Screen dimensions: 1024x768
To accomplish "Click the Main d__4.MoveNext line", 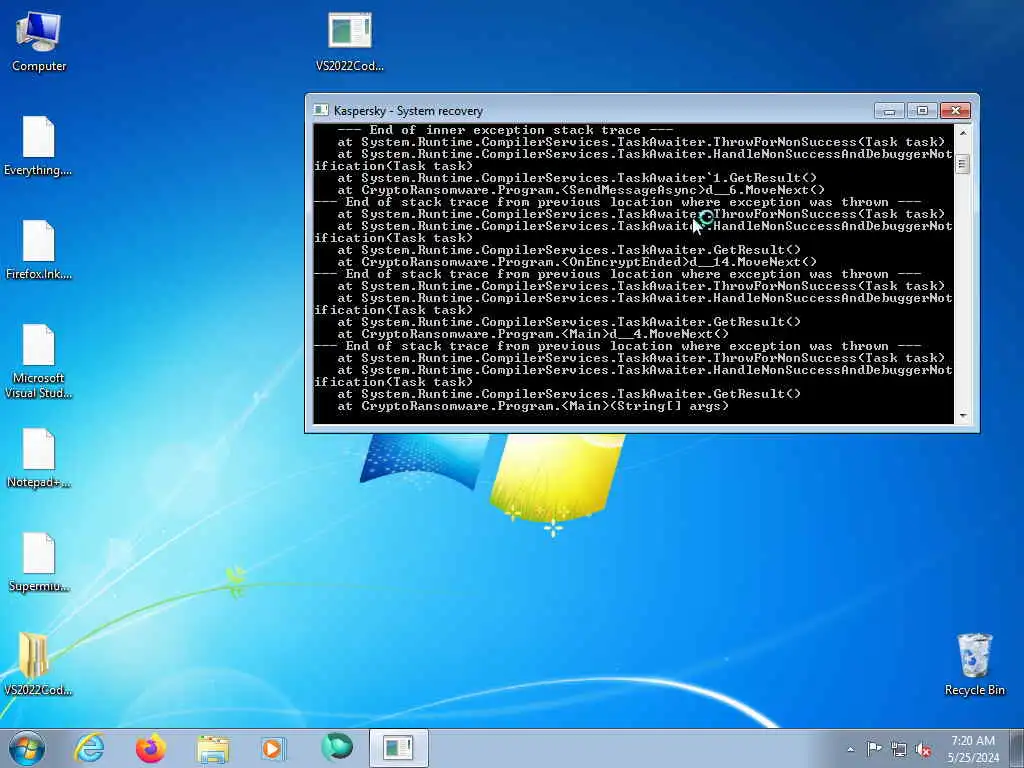I will pyautogui.click(x=533, y=334).
